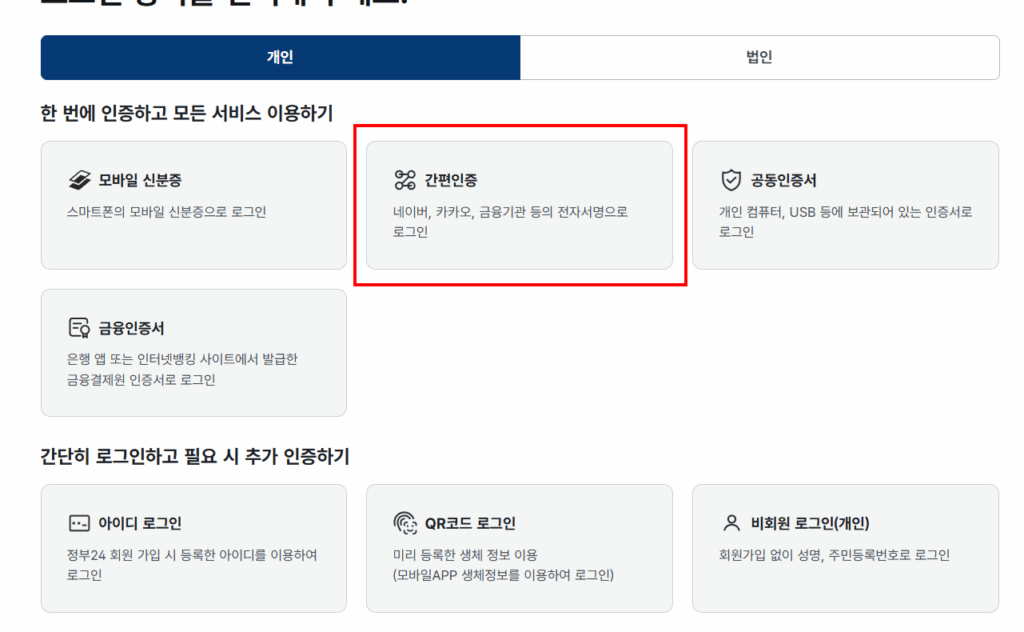Click the 공동인증서 shield icon
The image size is (1024, 632).
pyautogui.click(x=731, y=180)
